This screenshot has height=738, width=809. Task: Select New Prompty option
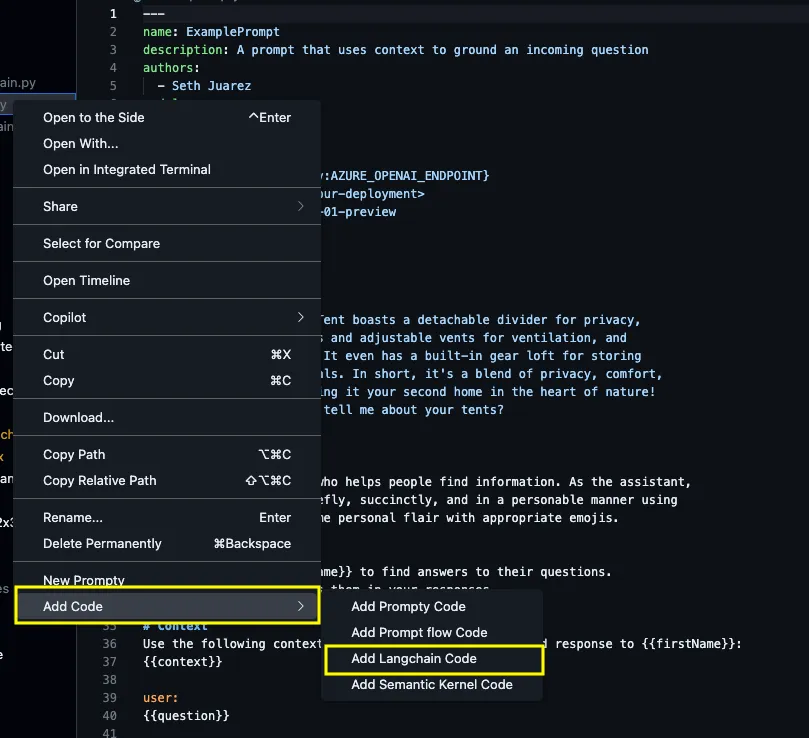84,580
